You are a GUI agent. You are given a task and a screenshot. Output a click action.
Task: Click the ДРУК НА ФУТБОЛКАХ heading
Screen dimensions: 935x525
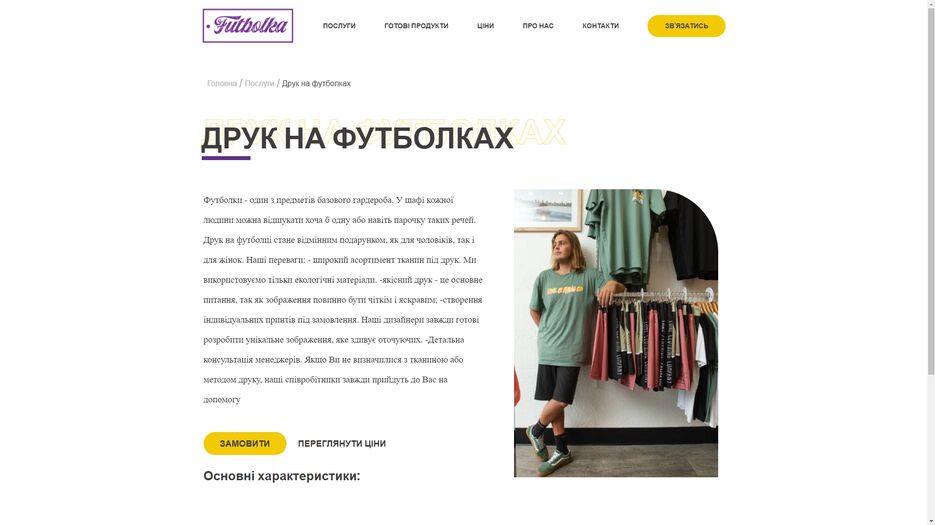pyautogui.click(x=357, y=138)
